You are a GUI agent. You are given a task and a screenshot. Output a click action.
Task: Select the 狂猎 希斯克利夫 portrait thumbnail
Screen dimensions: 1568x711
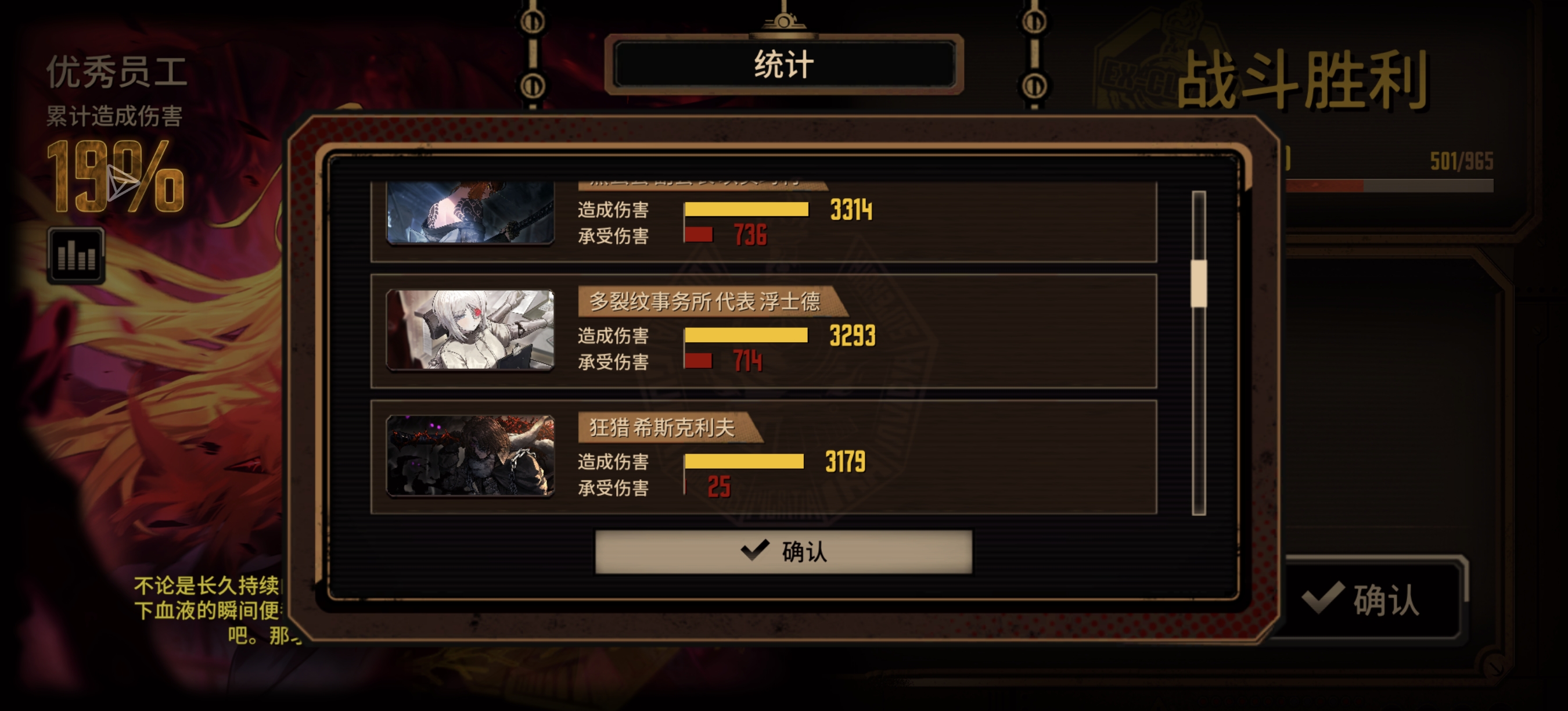[x=470, y=455]
